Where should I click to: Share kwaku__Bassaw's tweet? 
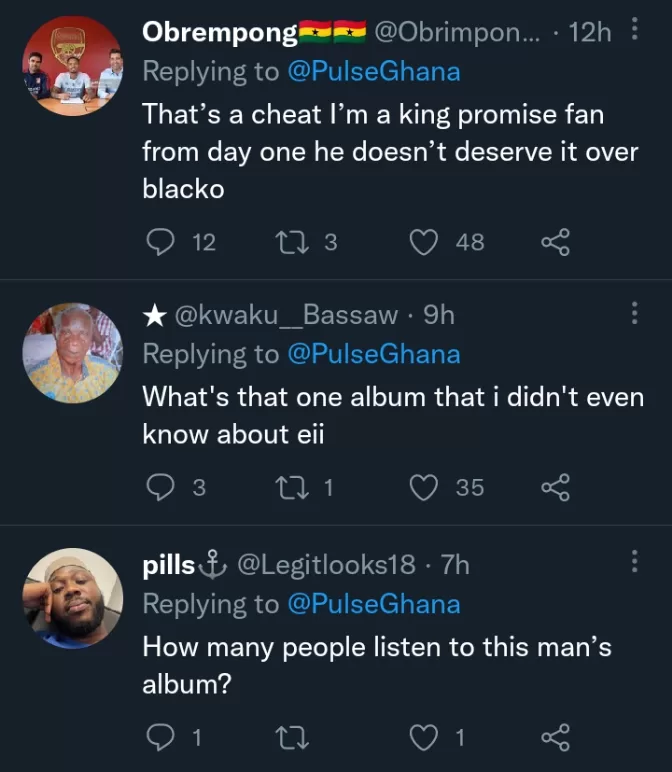[555, 487]
